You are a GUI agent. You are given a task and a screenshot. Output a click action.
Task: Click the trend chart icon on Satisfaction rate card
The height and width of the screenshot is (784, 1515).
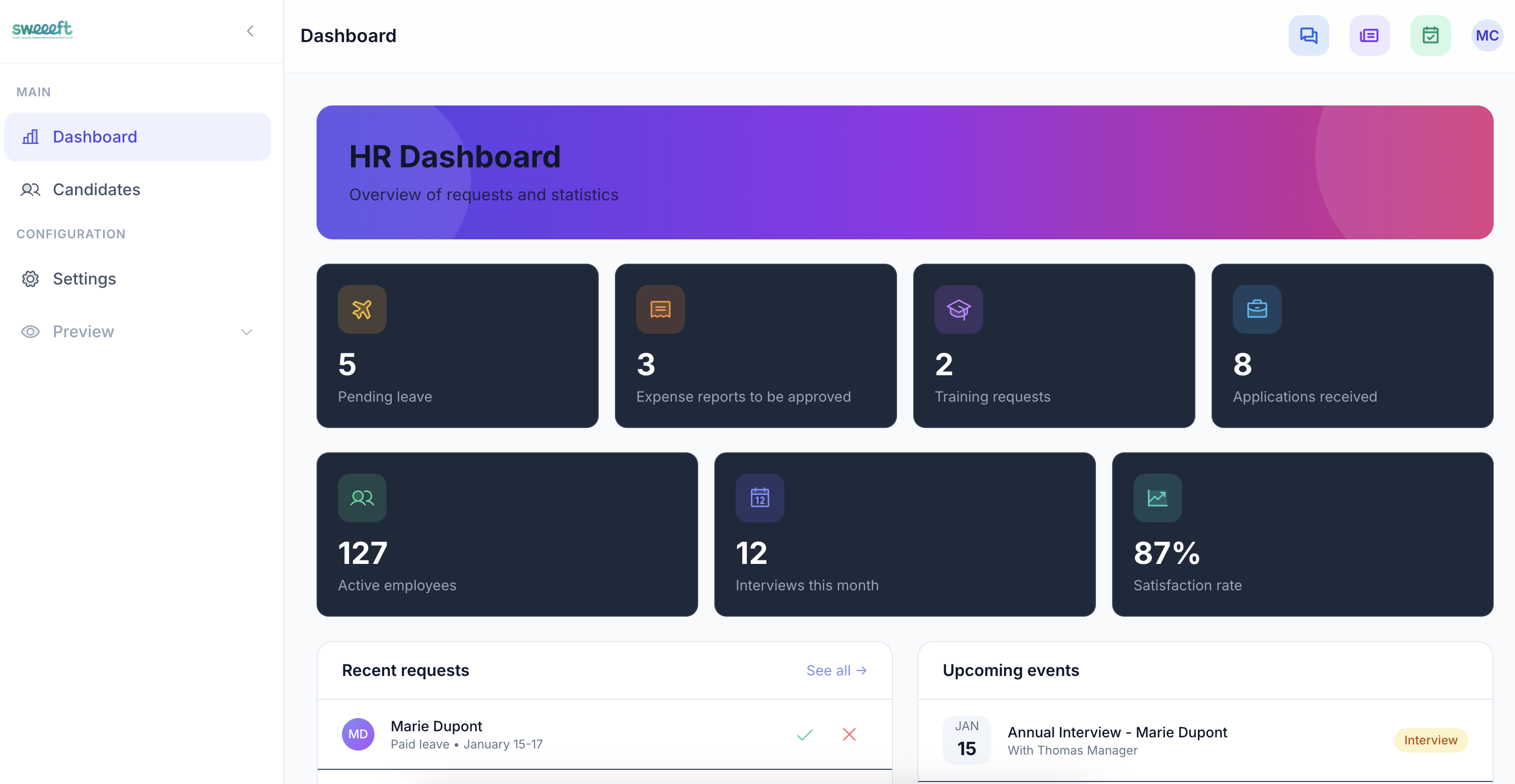(1157, 498)
